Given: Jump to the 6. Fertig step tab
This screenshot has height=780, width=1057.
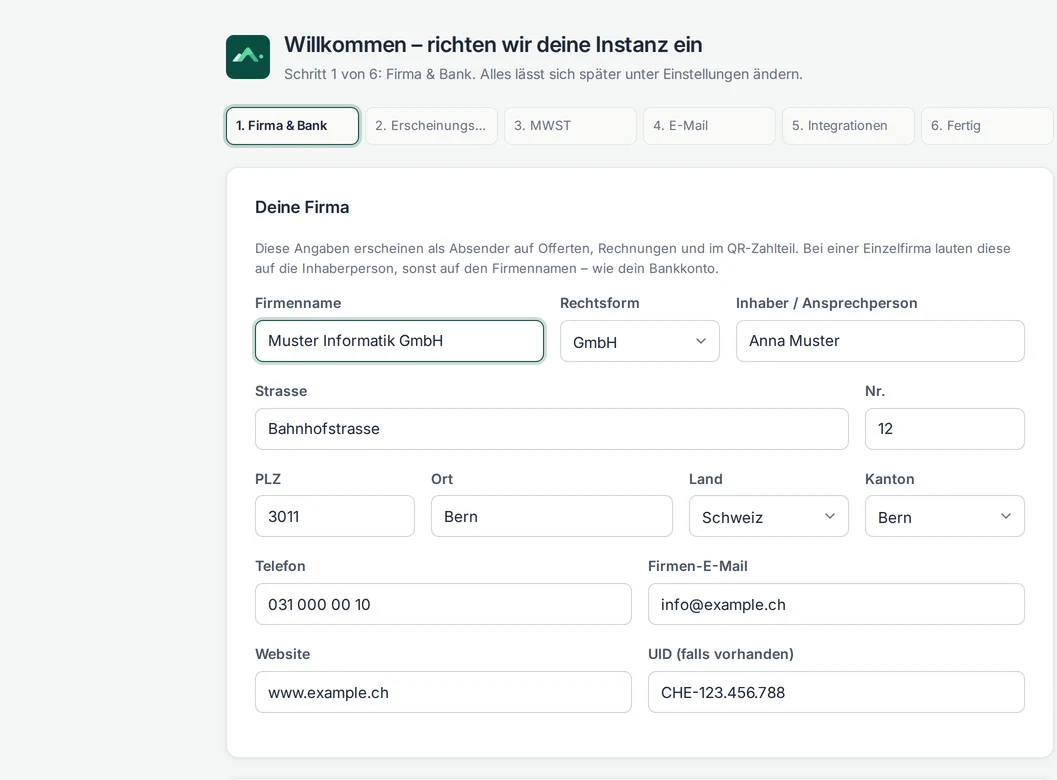Looking at the screenshot, I should 987,126.
